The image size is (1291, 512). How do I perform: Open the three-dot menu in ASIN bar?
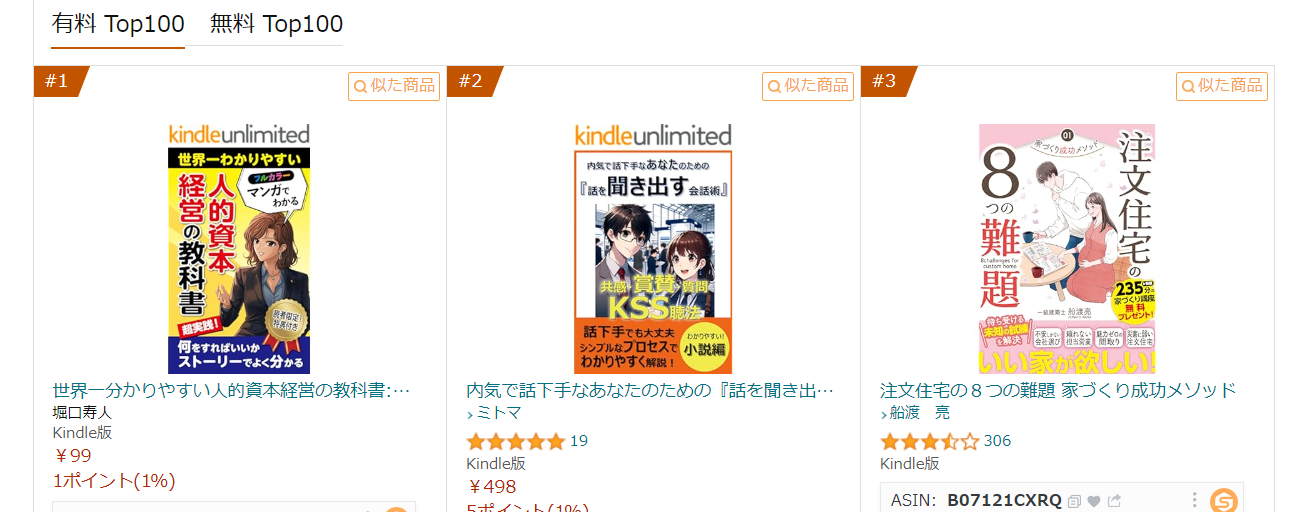(x=1194, y=500)
